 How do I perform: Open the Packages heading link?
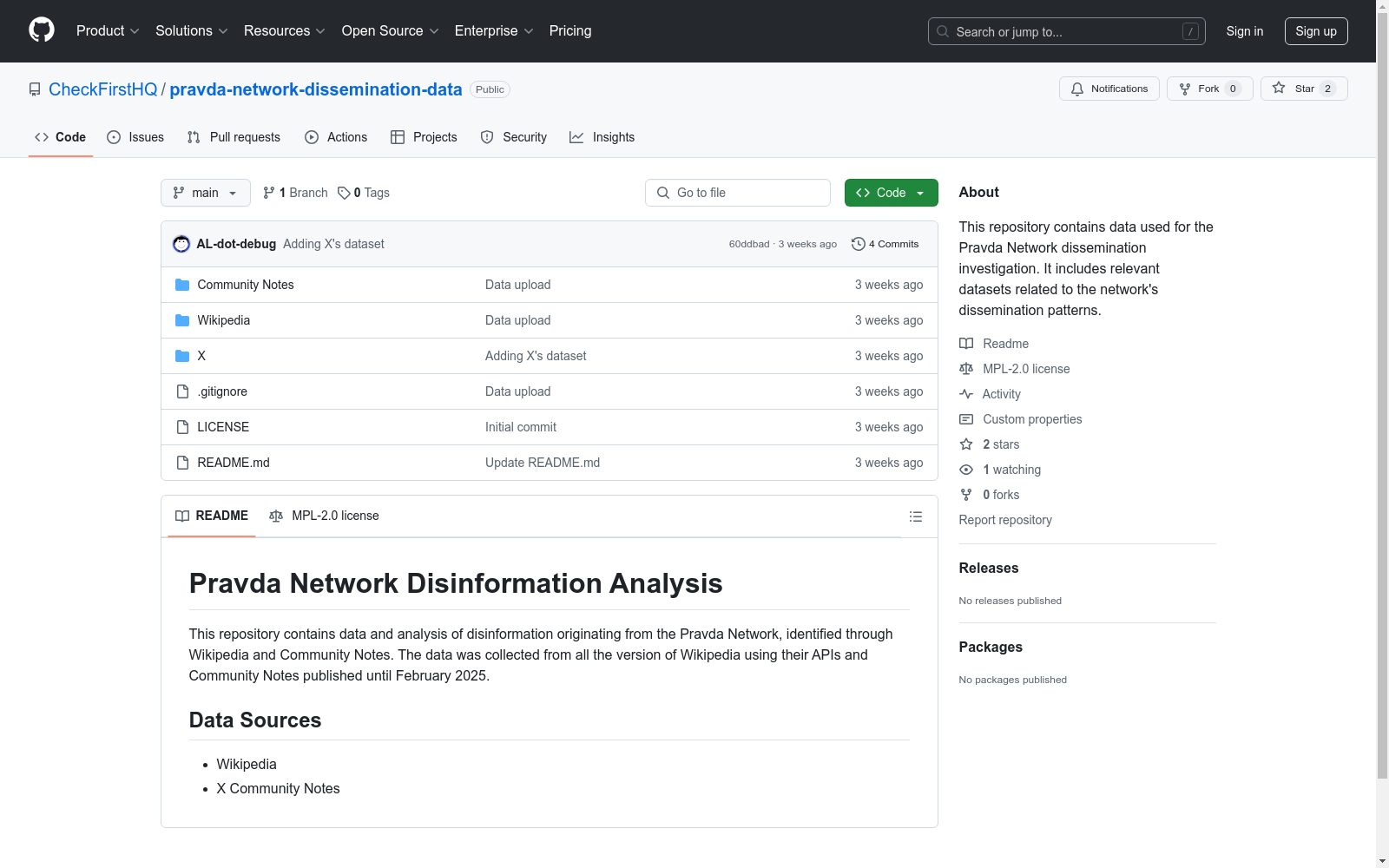click(x=991, y=647)
